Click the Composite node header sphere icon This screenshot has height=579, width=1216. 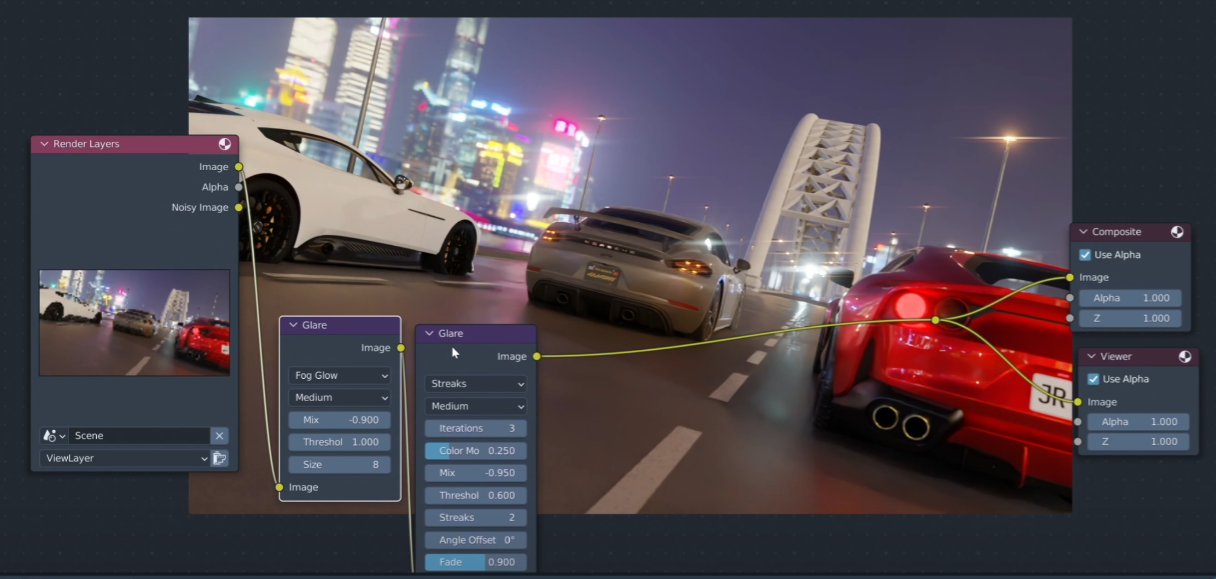[x=1177, y=232]
